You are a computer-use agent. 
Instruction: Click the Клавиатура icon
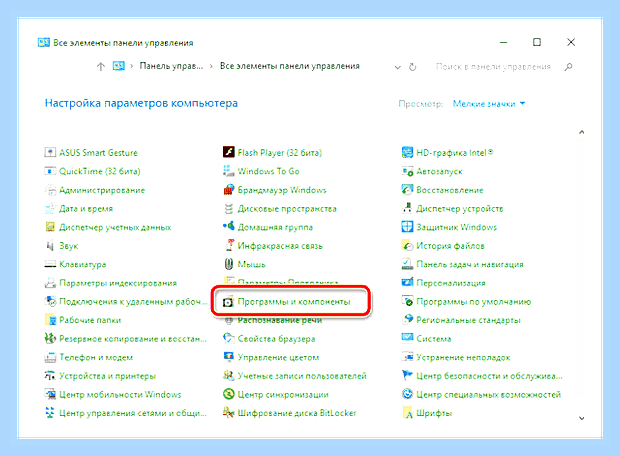click(50, 264)
